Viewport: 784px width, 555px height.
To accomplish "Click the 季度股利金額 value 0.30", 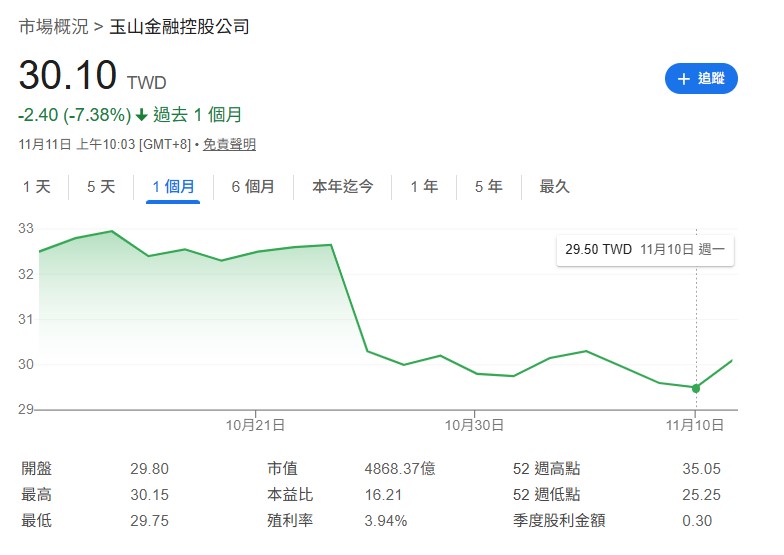I will coord(697,521).
